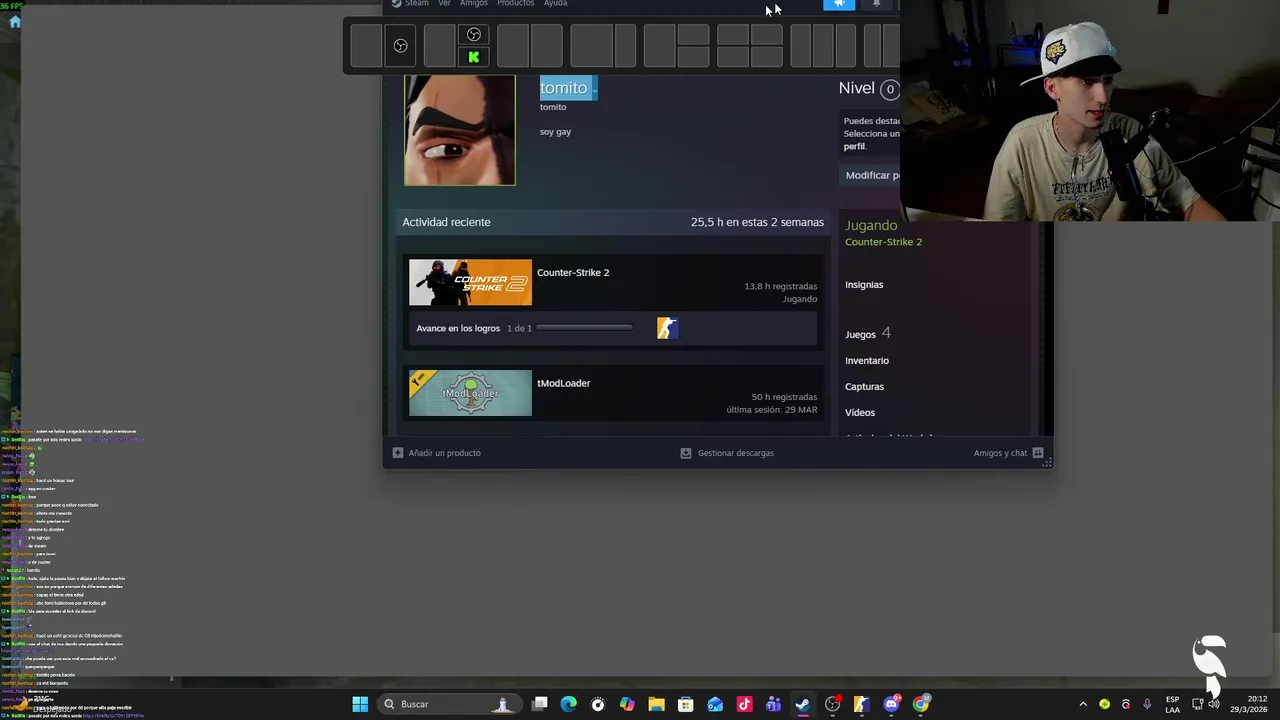Click the CS2 achievement icon
This screenshot has height=720, width=1280.
pos(667,328)
